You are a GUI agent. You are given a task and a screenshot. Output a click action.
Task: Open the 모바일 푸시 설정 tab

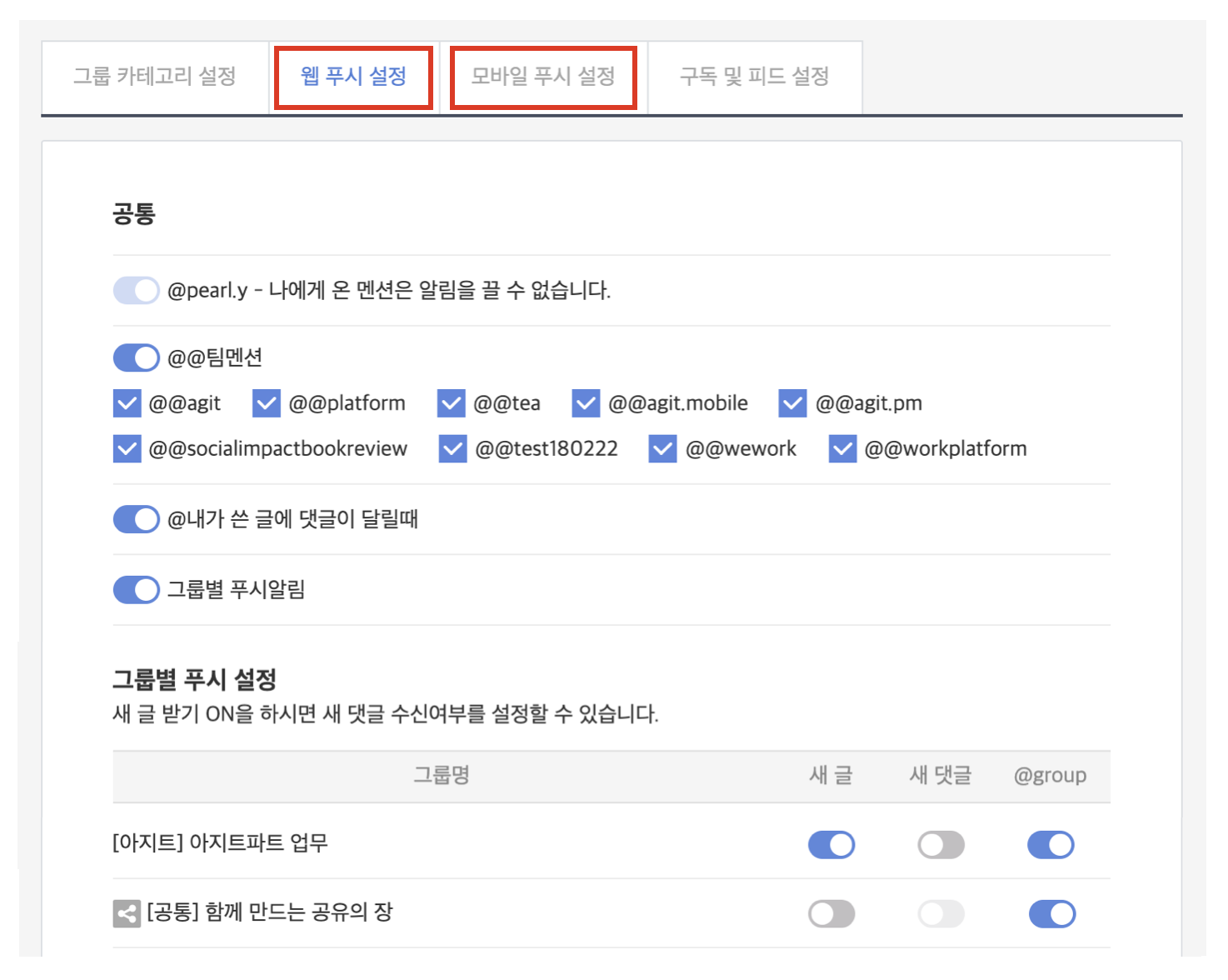543,77
